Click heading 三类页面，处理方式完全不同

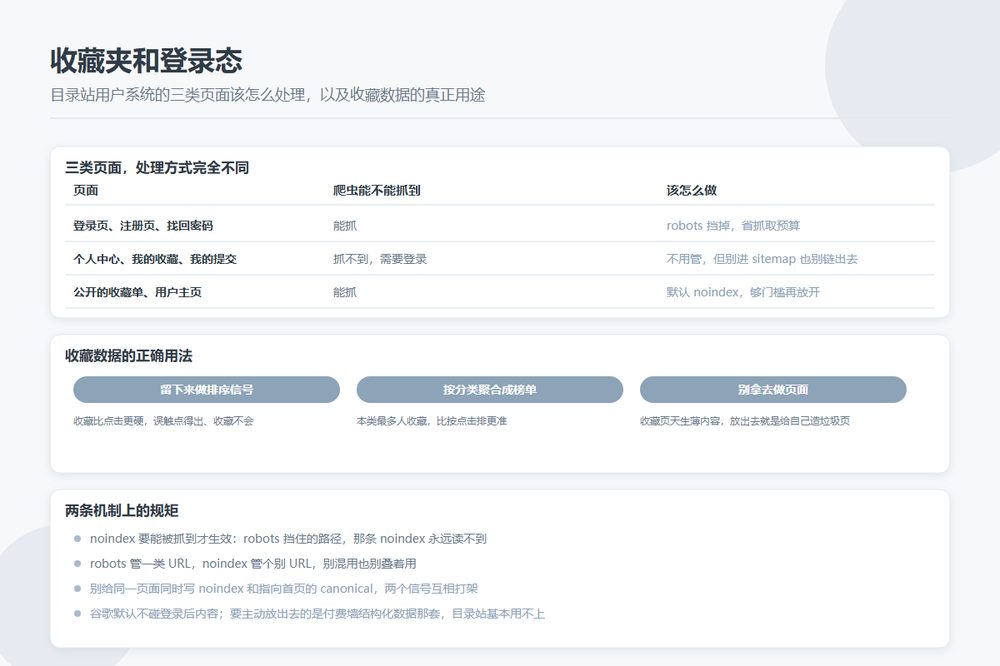[x=157, y=168]
